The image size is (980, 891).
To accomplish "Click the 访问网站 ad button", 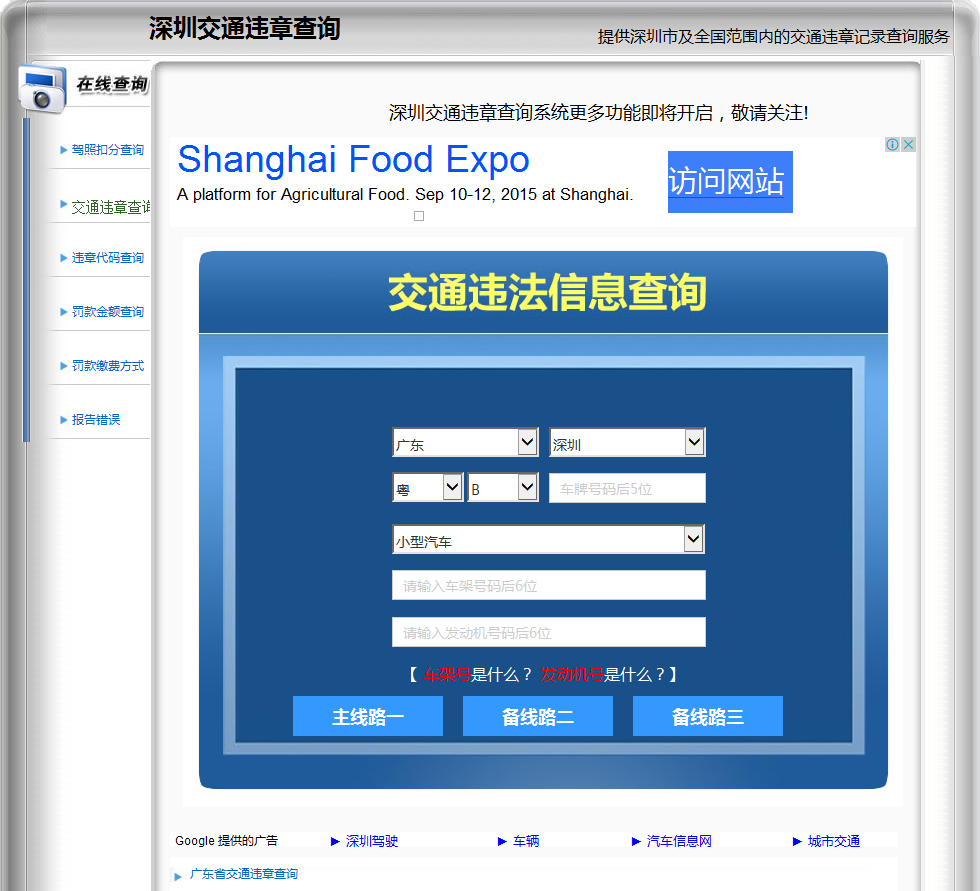I will (730, 182).
